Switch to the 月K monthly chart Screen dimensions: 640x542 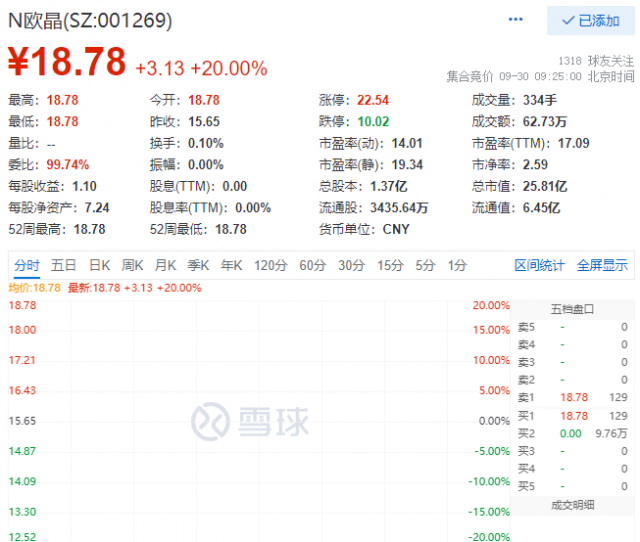[165, 265]
